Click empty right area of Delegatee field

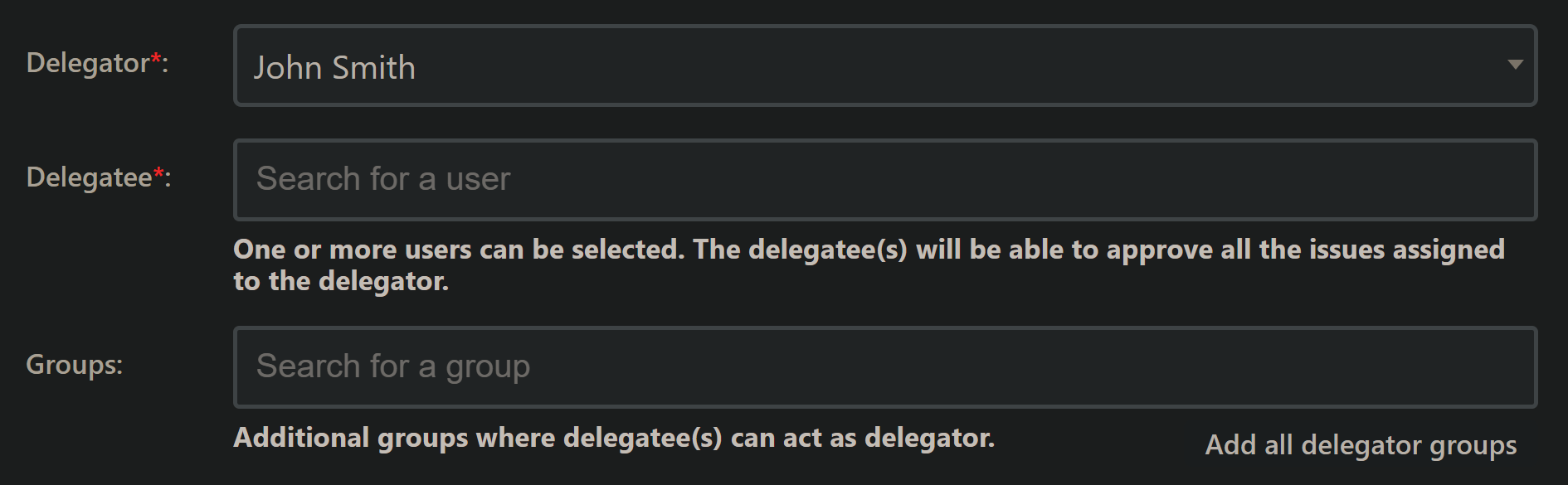click(x=1244, y=180)
